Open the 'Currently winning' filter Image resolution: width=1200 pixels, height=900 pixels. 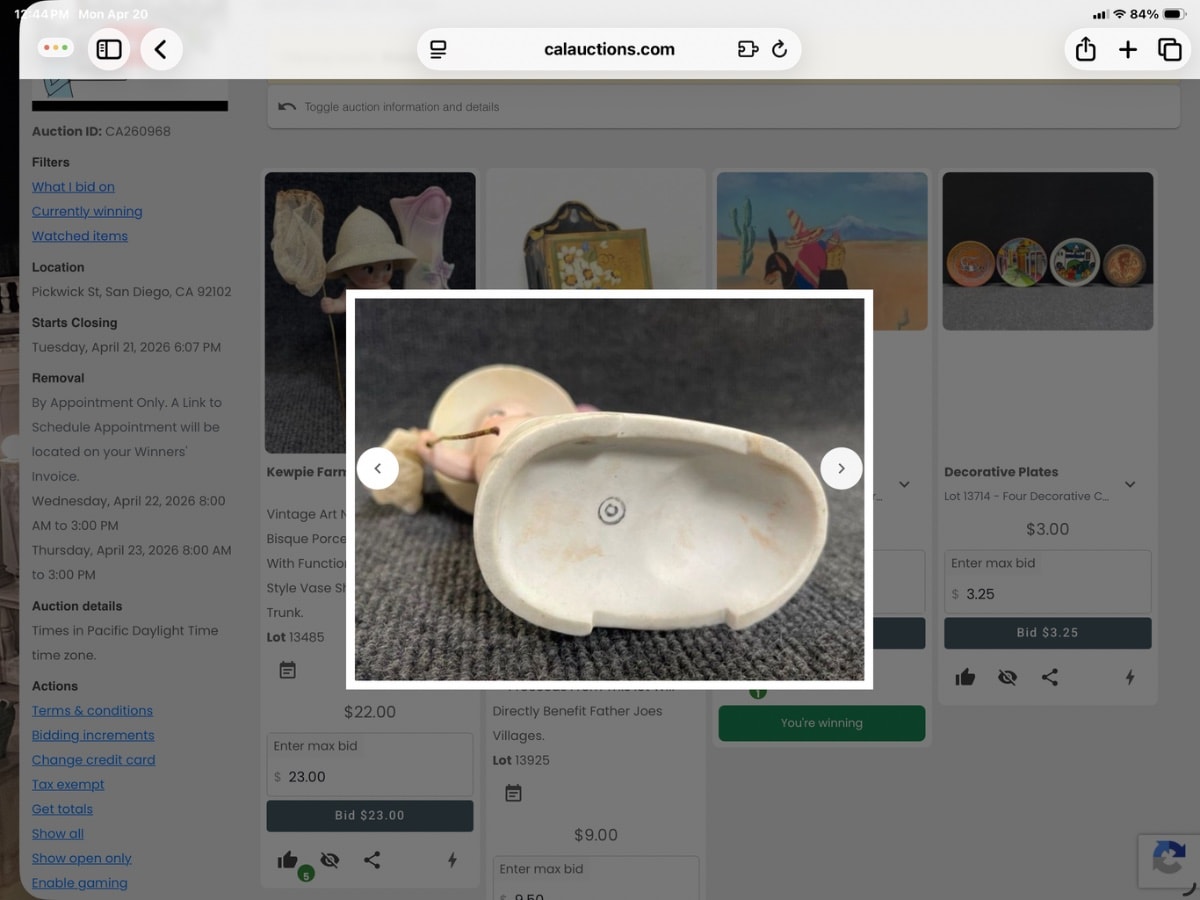pos(87,211)
